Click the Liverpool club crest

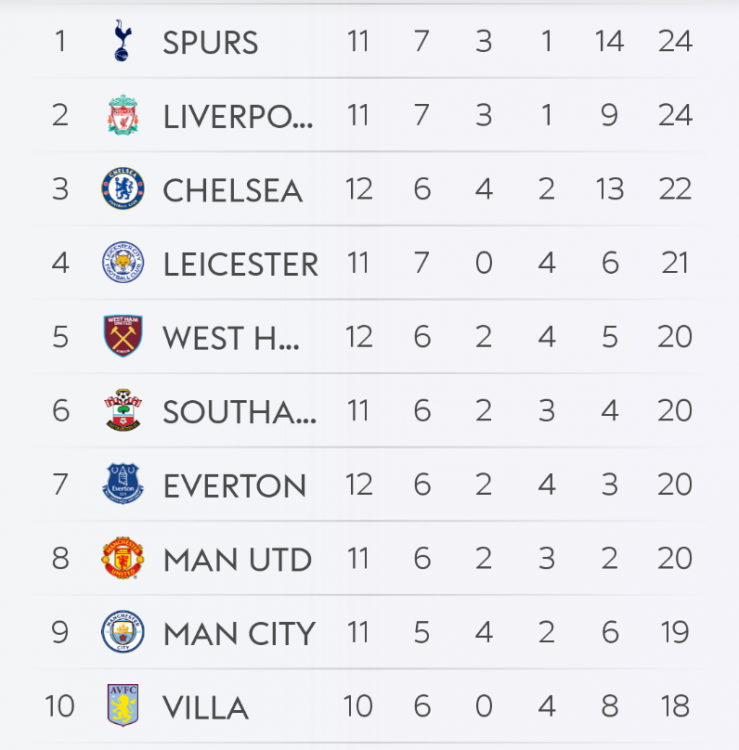123,115
